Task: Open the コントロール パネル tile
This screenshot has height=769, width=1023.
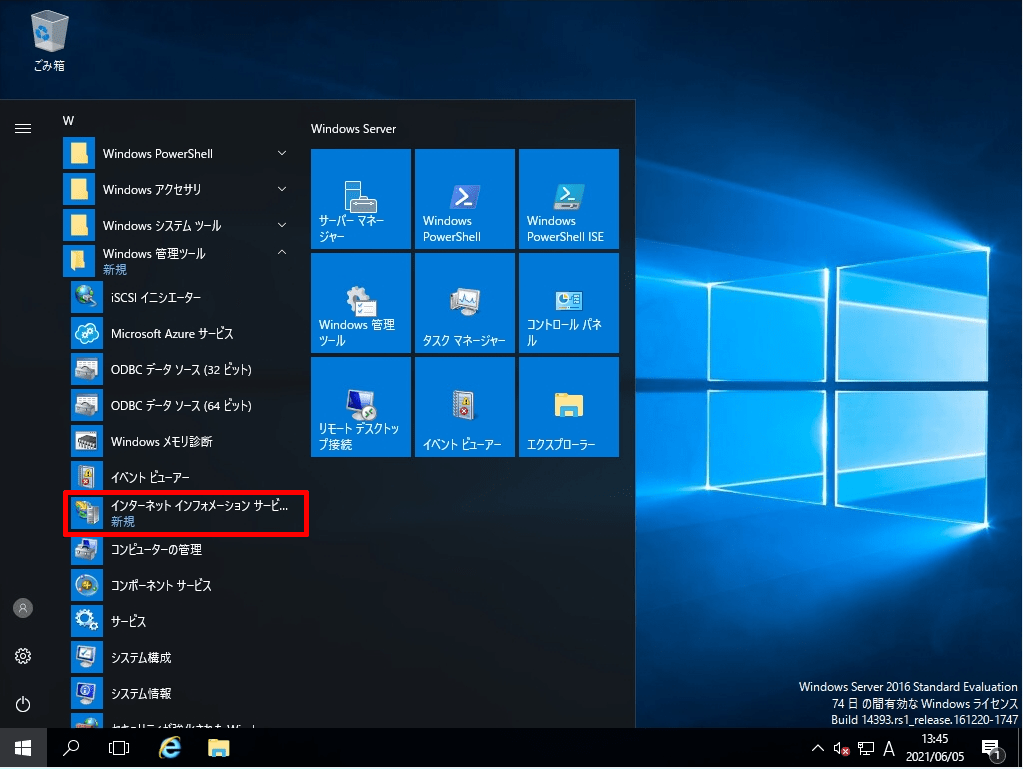Action: point(568,303)
